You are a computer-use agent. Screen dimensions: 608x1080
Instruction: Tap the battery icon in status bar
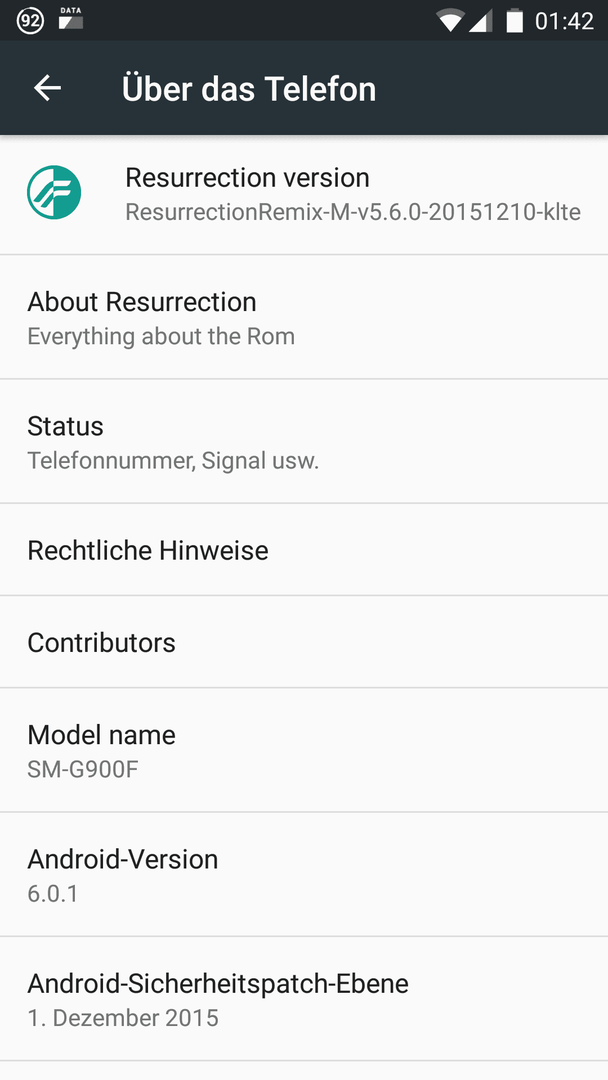514,21
